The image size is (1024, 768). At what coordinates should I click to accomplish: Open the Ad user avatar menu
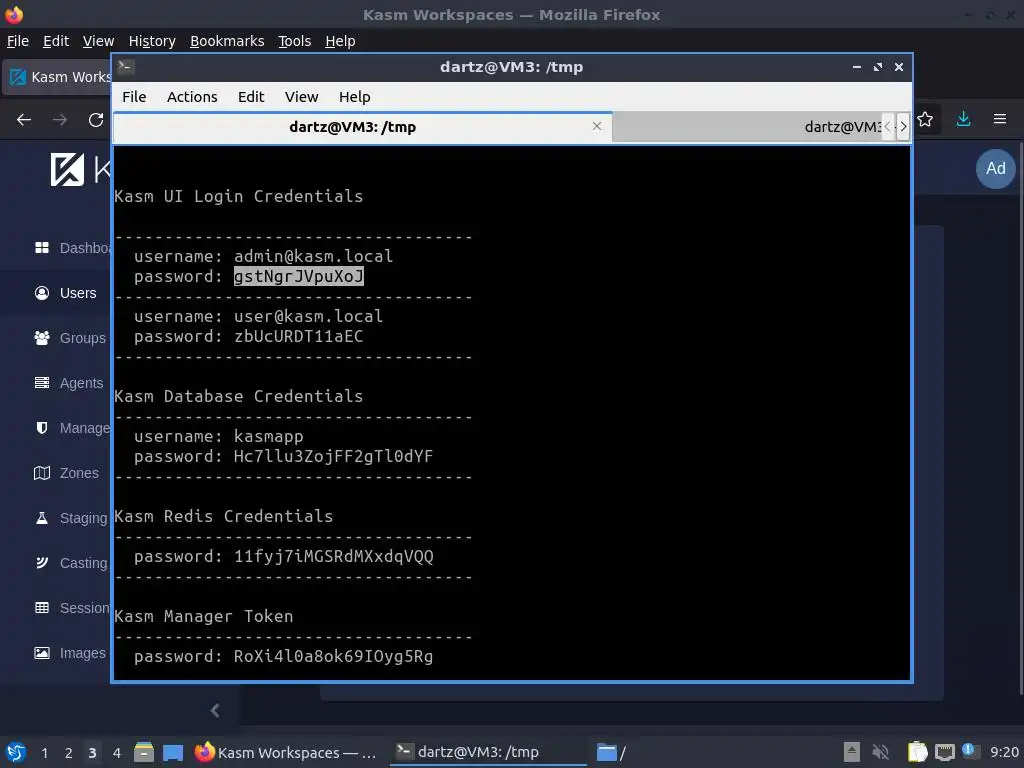pos(995,168)
